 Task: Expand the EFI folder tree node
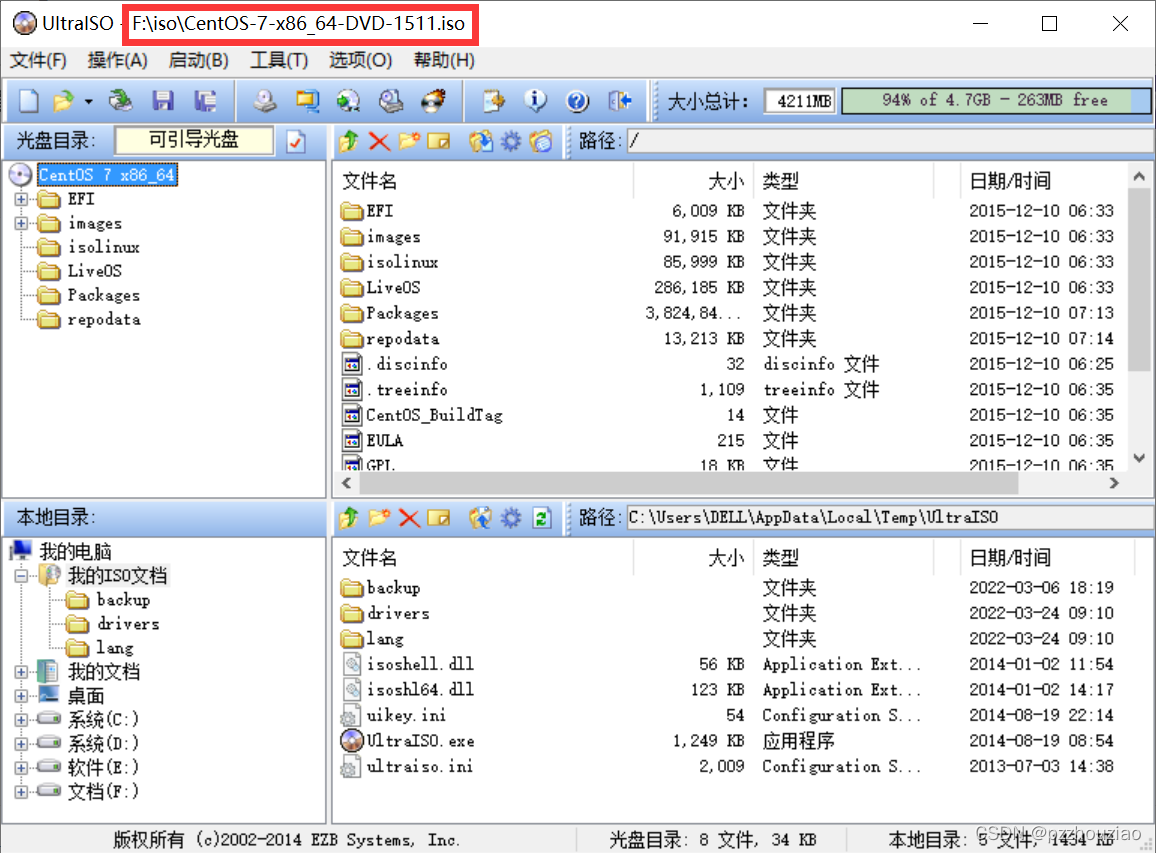pyautogui.click(x=21, y=199)
